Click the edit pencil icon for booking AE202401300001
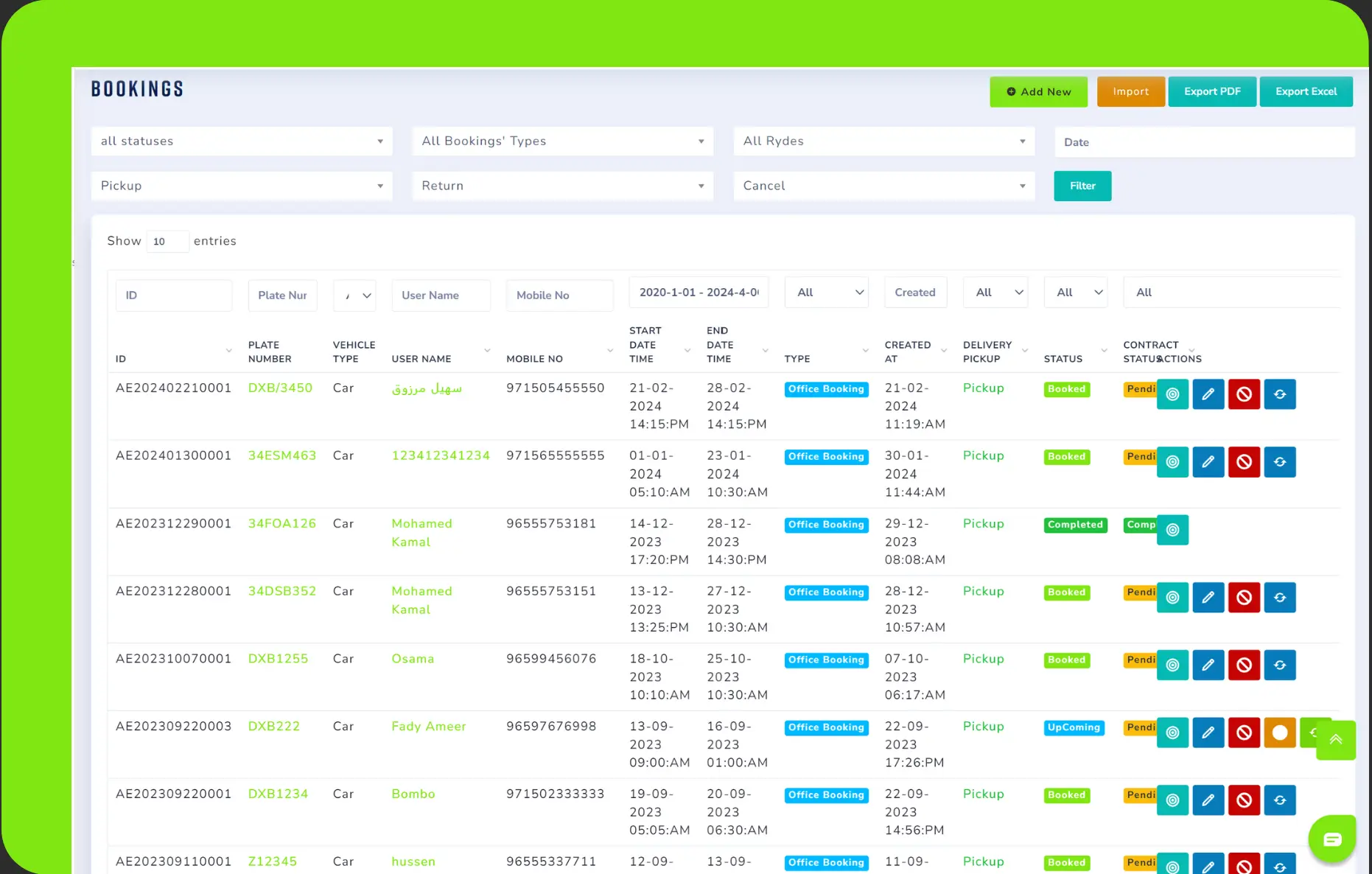Viewport: 1372px width, 874px height. click(1208, 462)
